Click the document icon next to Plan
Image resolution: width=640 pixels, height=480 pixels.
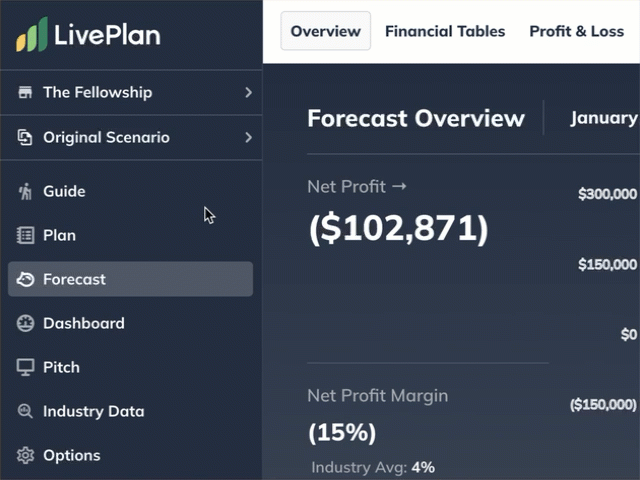tap(25, 235)
